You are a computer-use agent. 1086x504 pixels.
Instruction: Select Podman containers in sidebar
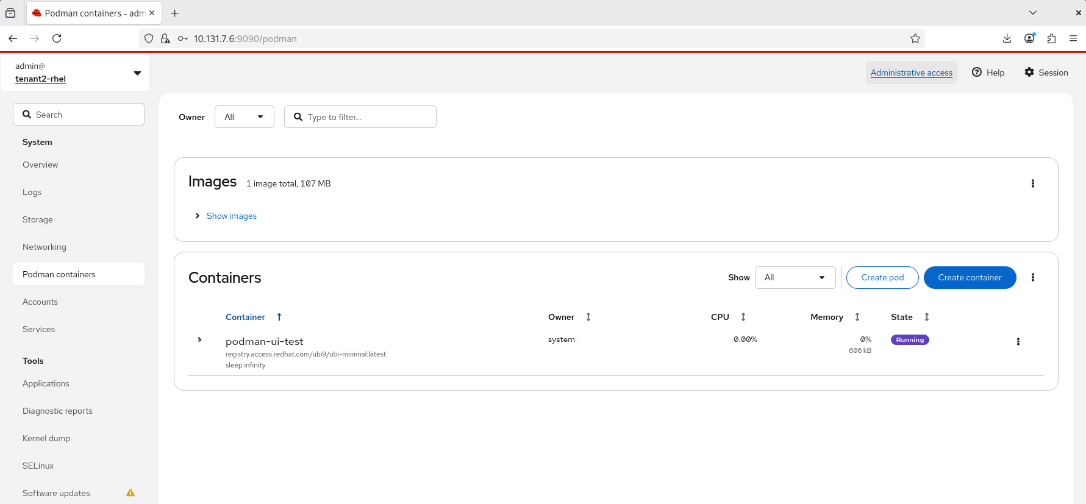(79, 274)
